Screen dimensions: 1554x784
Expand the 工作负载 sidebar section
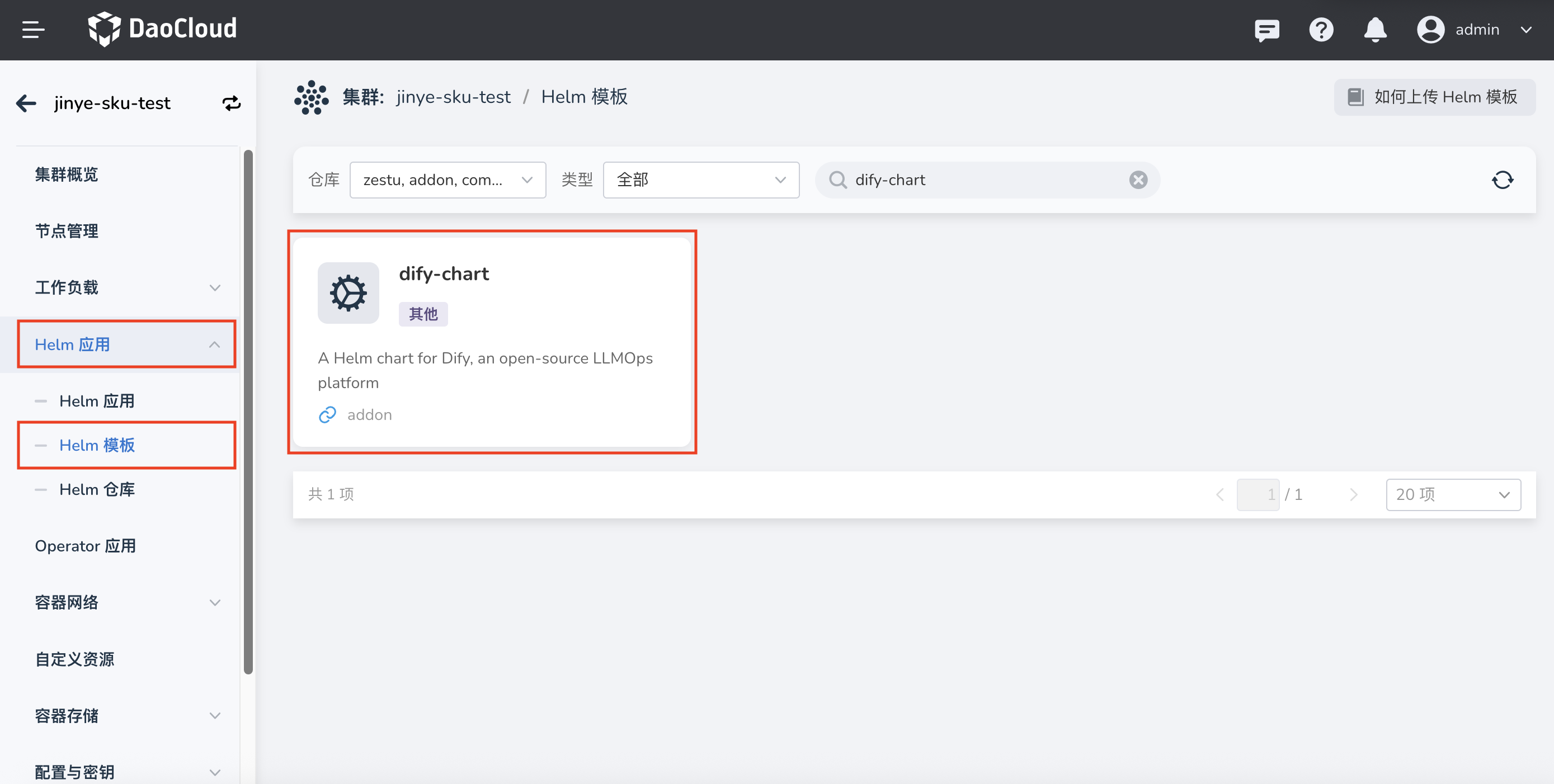(214, 287)
